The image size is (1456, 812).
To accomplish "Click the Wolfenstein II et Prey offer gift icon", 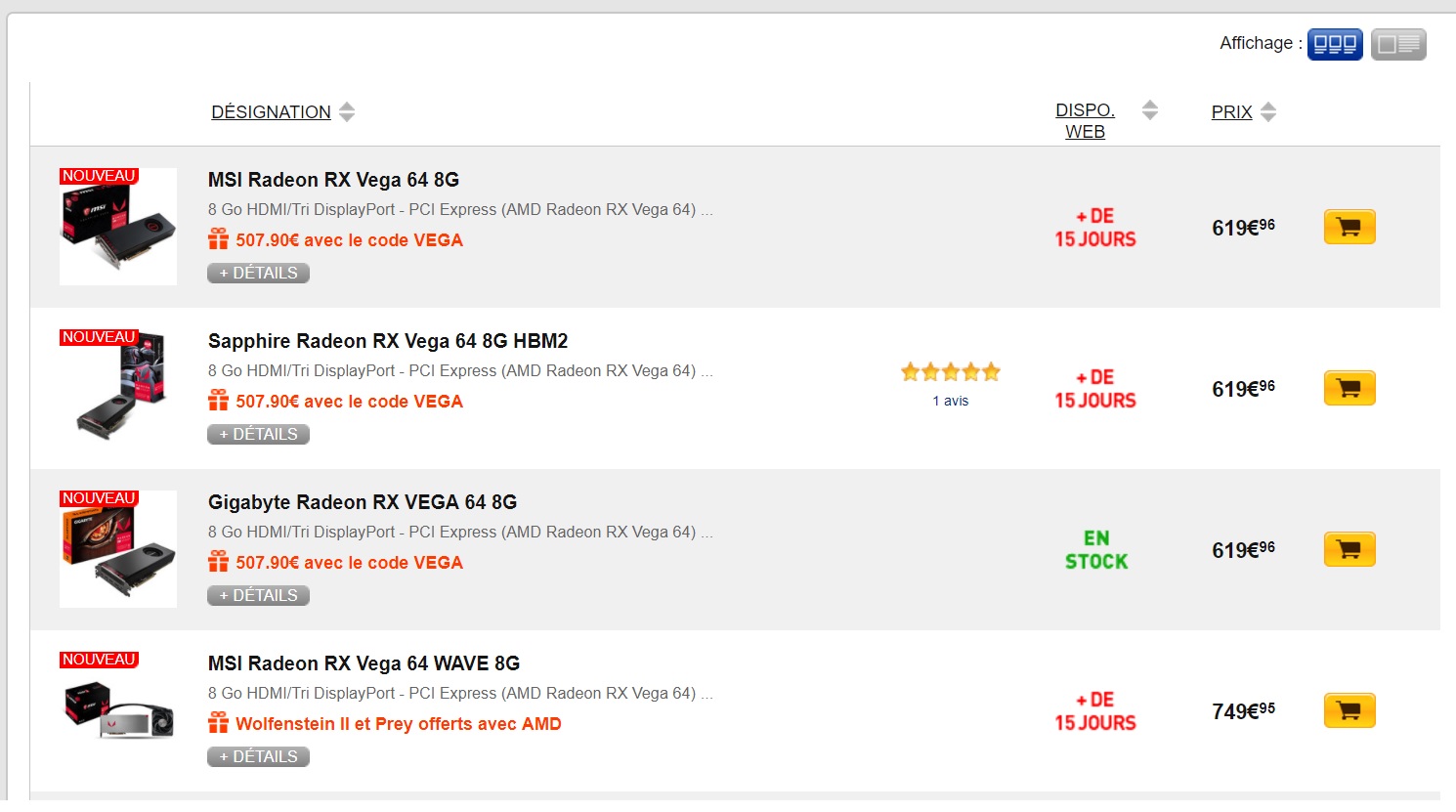I will (x=218, y=723).
